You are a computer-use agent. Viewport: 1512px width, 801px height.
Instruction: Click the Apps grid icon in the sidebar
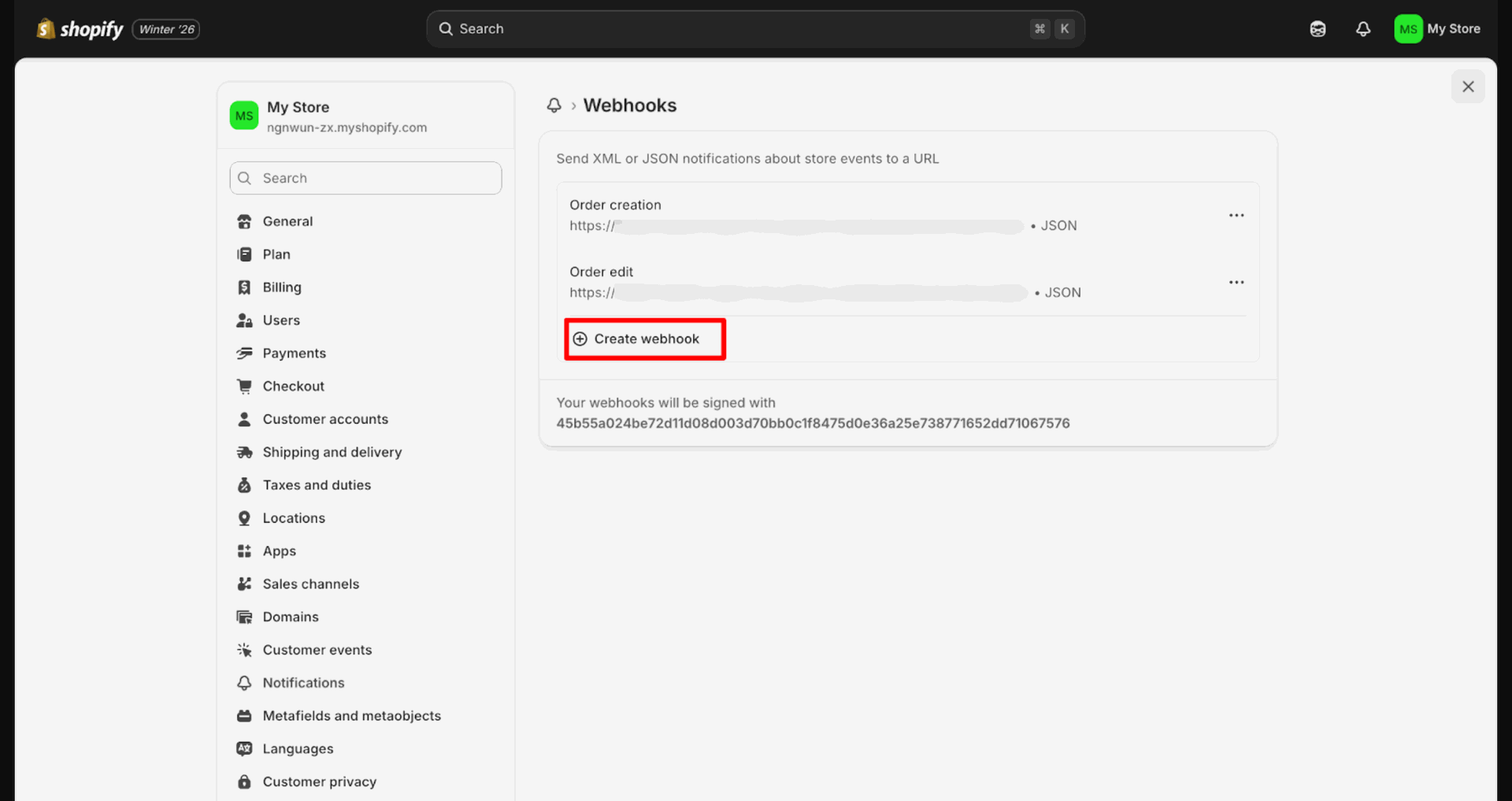click(244, 551)
